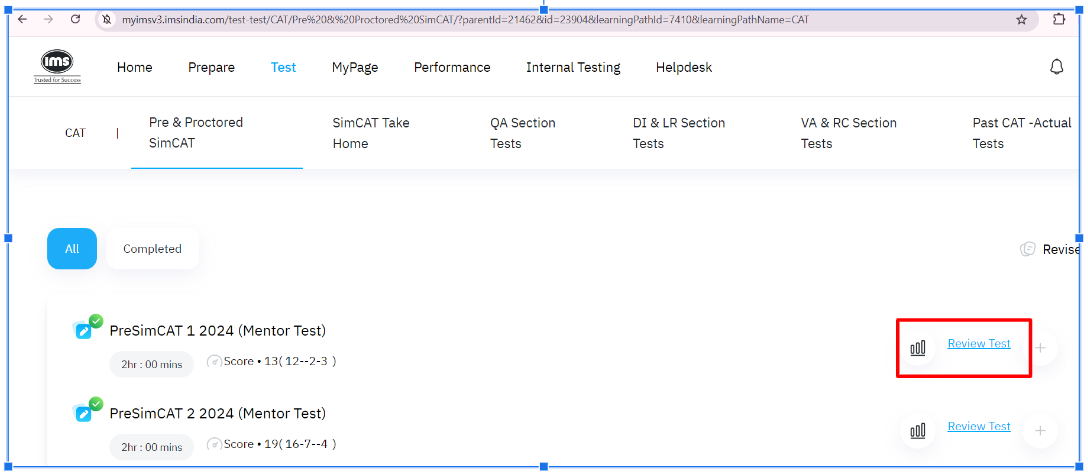Click the score gauge icon for PreSimCAT 2
Screen dimensions: 1088x476
tap(214, 444)
